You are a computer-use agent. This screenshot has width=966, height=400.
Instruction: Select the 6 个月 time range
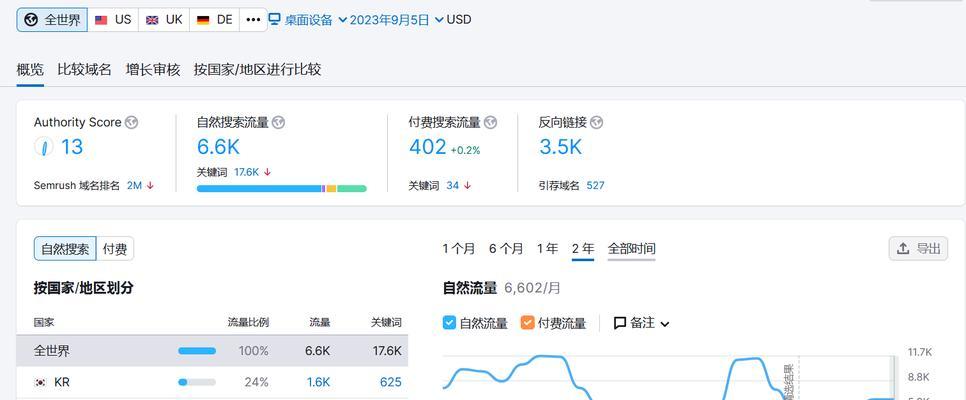(506, 248)
